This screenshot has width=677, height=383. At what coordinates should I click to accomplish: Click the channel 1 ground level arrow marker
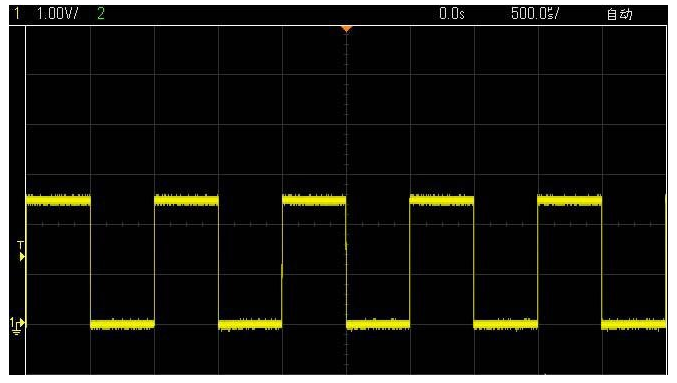18,322
